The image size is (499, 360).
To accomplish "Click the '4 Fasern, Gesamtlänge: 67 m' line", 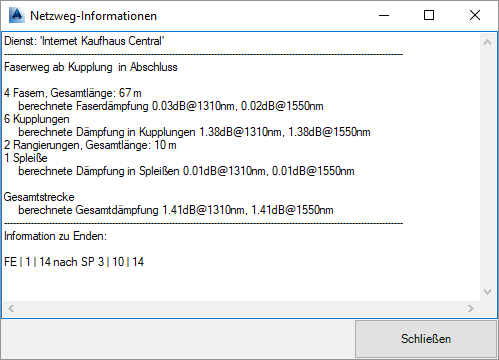I will tap(73, 93).
